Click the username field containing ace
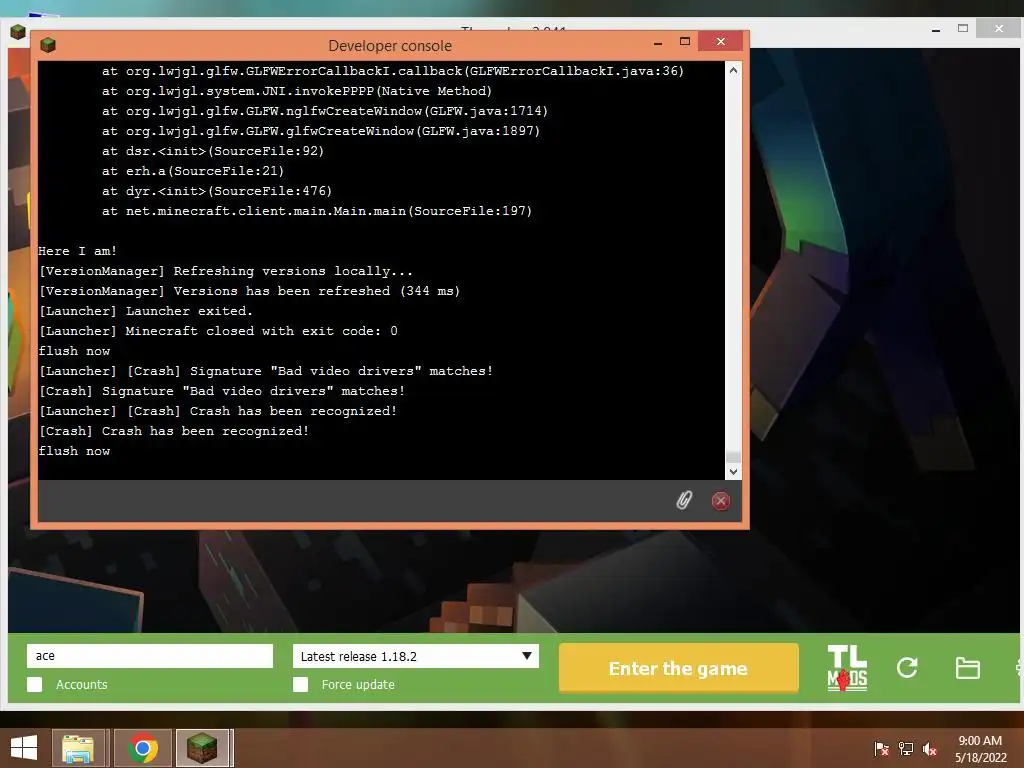 (x=150, y=656)
